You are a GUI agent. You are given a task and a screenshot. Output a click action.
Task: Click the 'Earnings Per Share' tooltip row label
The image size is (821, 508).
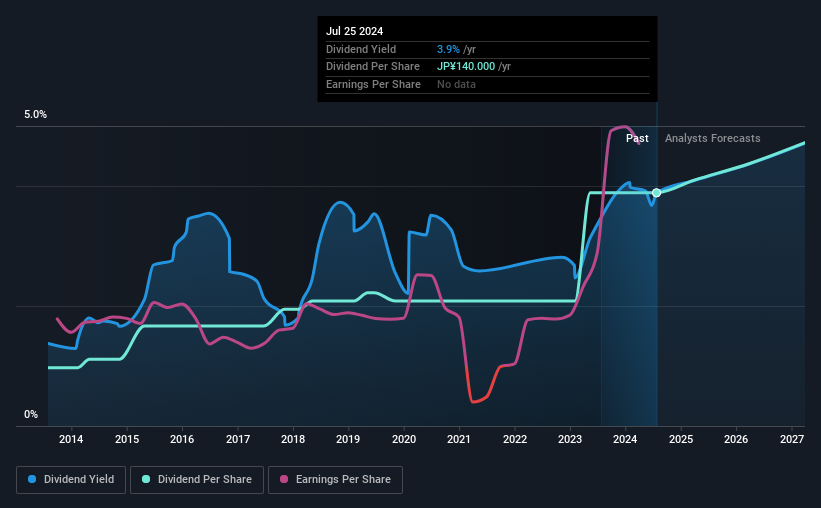(373, 84)
